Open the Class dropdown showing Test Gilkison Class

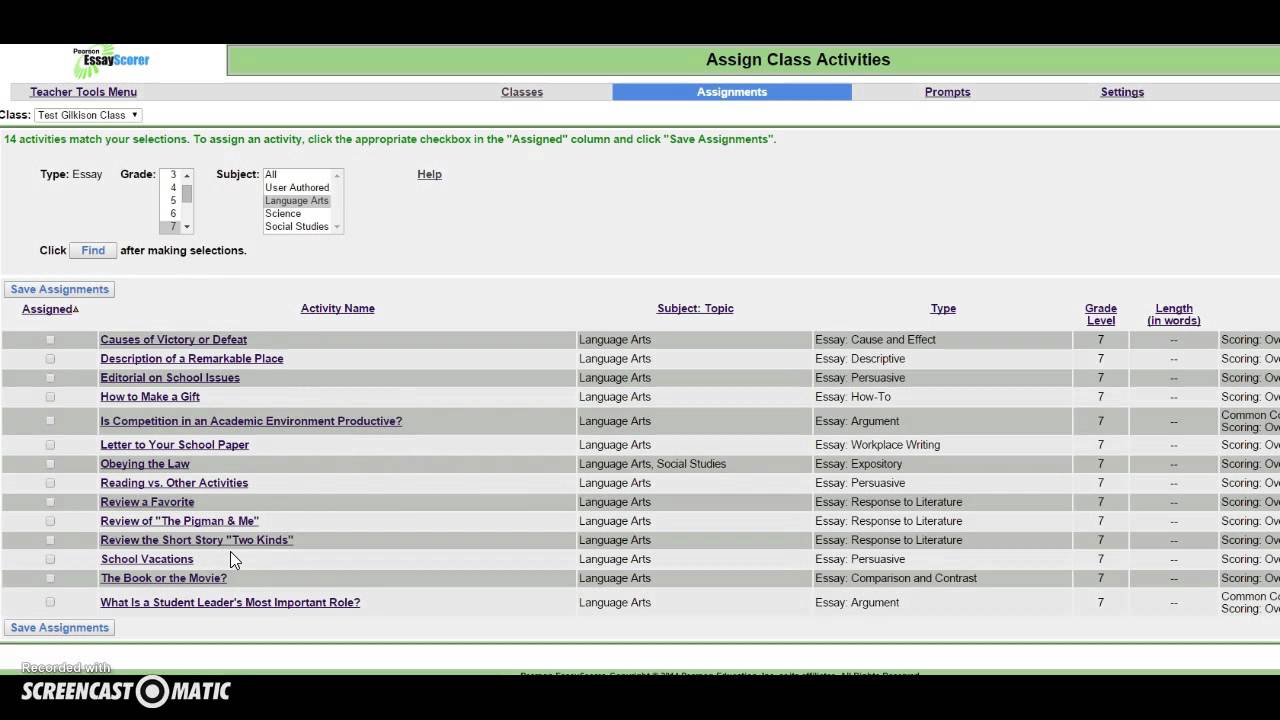(88, 115)
